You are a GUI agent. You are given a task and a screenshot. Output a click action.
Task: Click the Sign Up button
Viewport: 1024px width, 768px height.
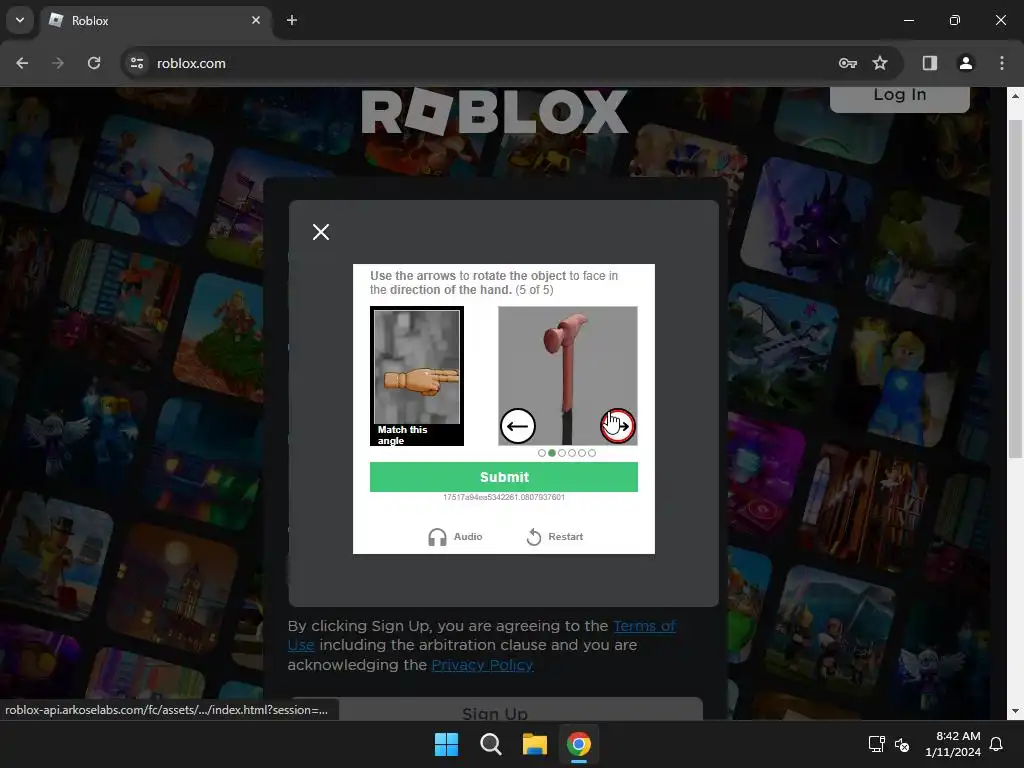(495, 710)
